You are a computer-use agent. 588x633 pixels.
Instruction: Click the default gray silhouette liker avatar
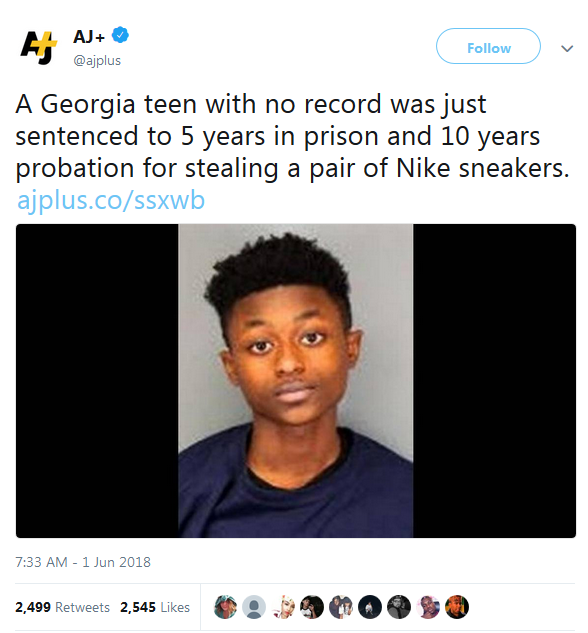pyautogui.click(x=254, y=607)
